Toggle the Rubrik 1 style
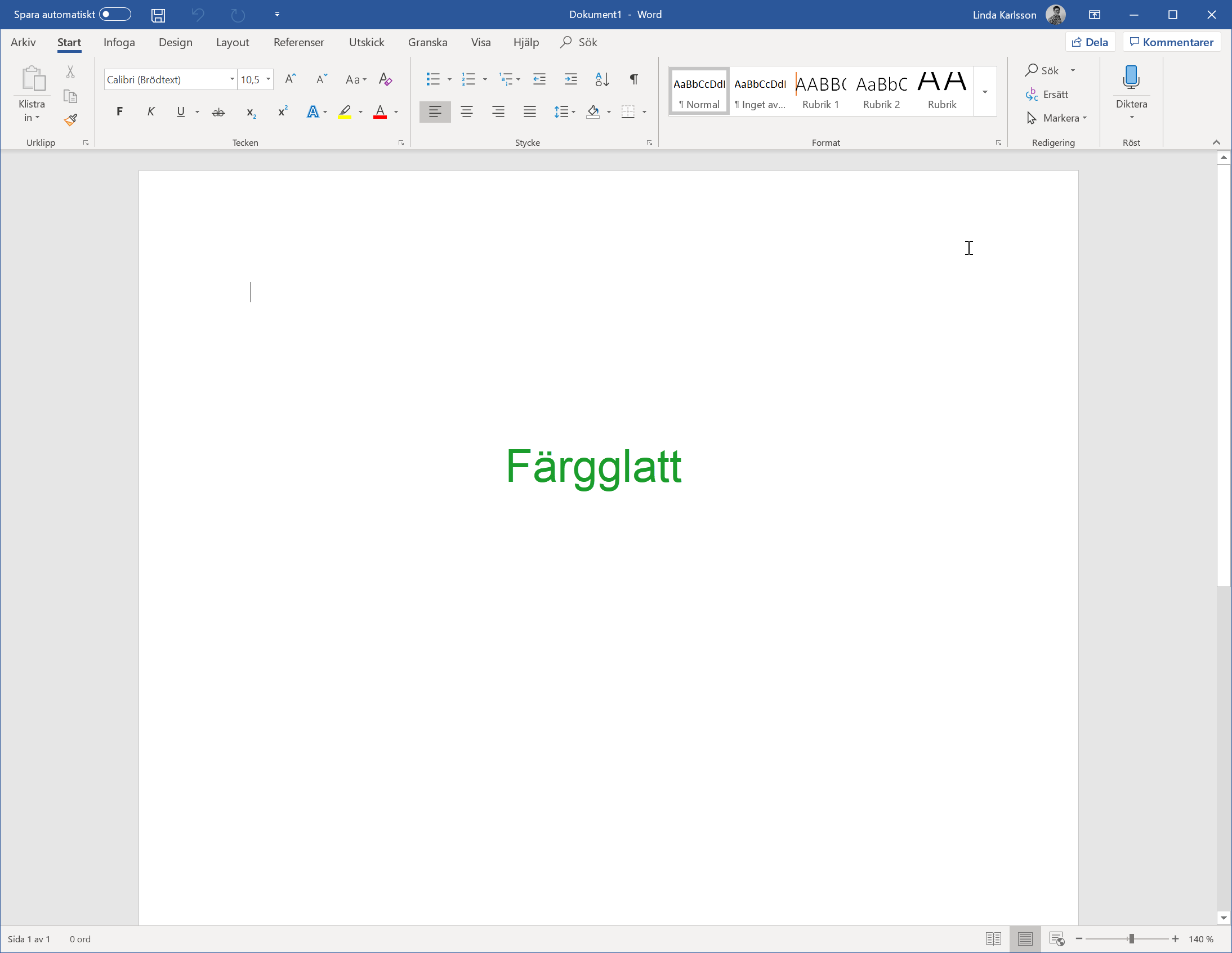 820,89
